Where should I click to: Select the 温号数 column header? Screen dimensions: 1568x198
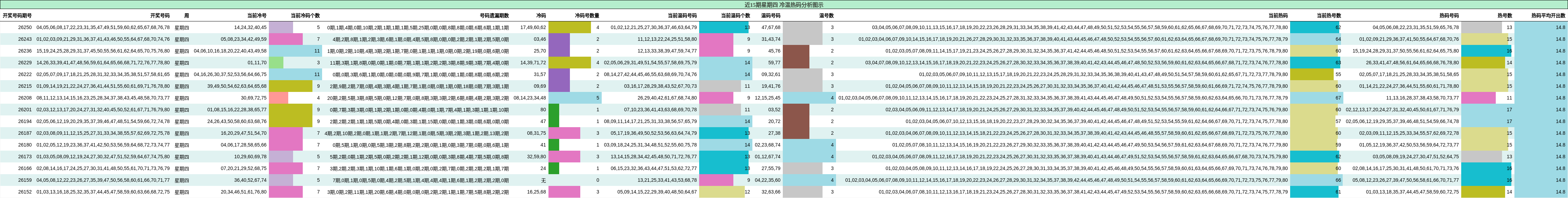[x=826, y=15]
